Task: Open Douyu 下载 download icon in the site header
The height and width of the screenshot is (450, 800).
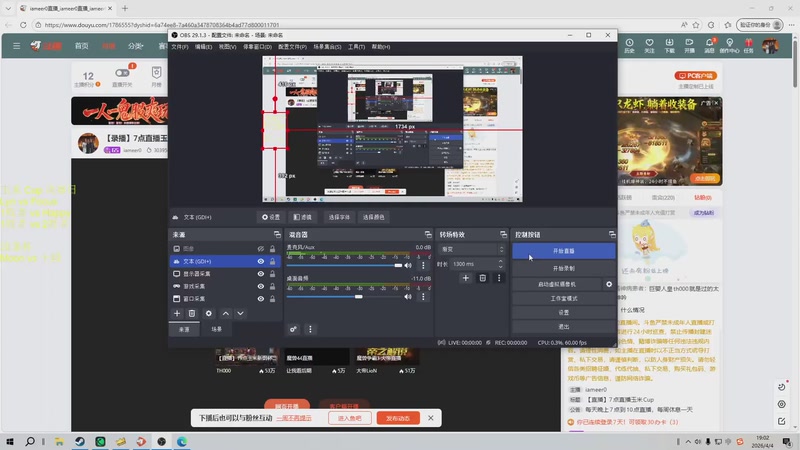Action: point(669,45)
